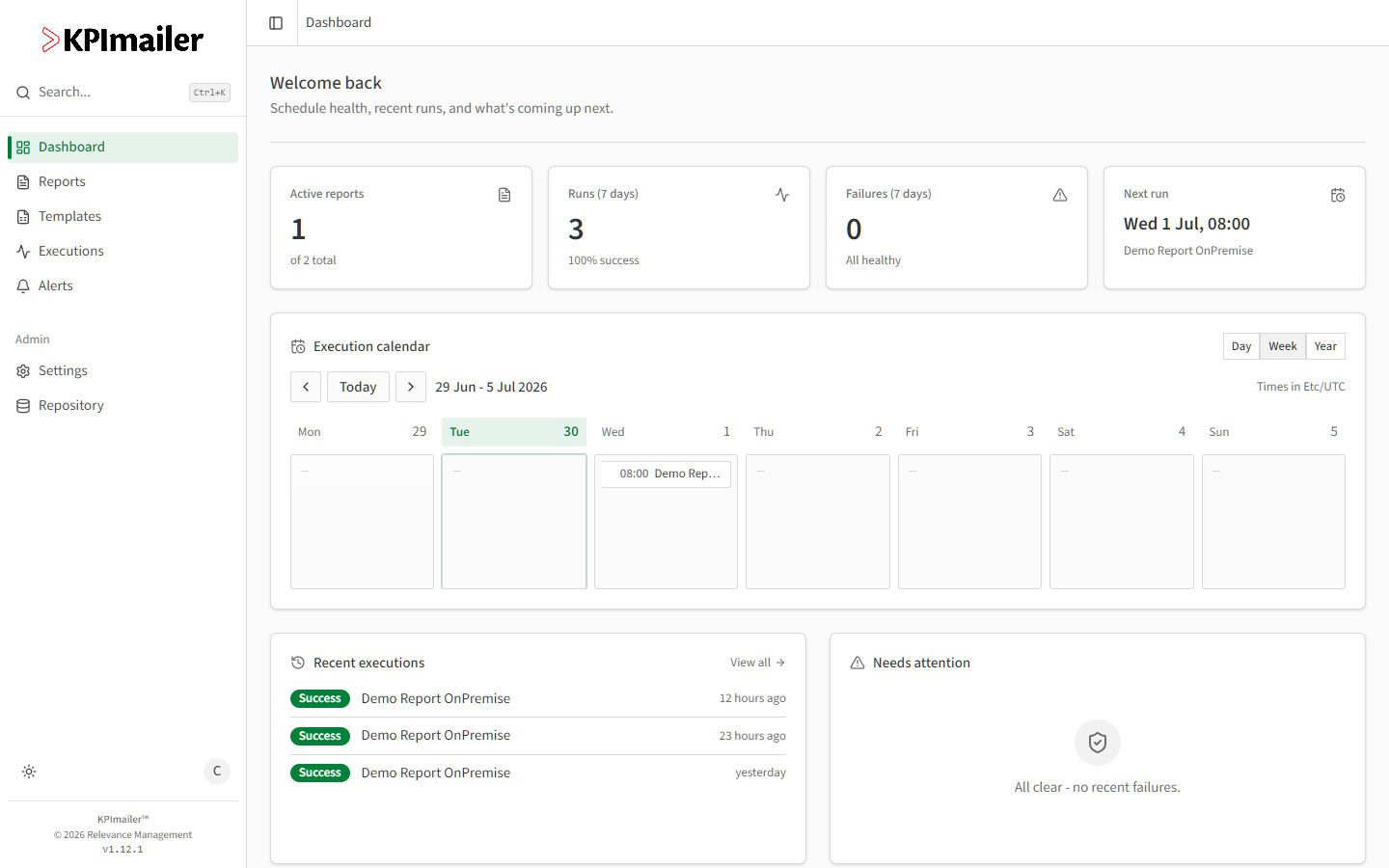Toggle light/dark theme sun icon
Screen dimensions: 1389x868
[29, 772]
